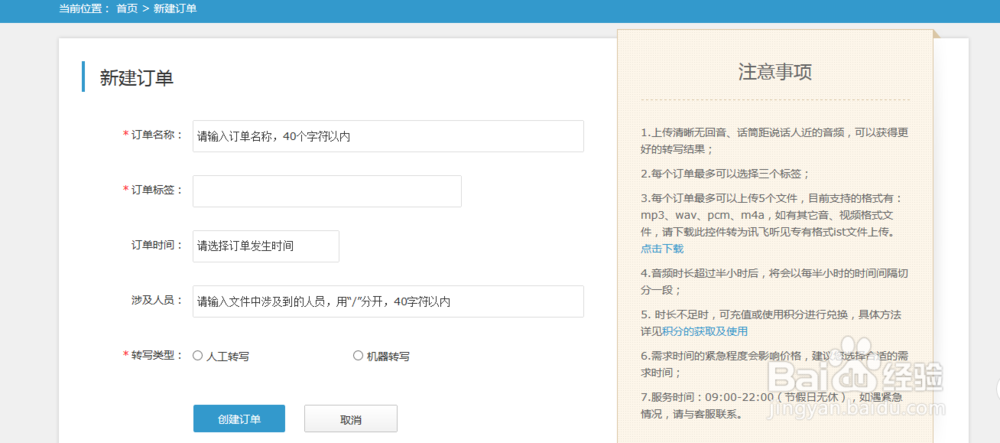Click the 首页 breadcrumb link
Image resolution: width=1000 pixels, height=443 pixels.
coord(127,11)
